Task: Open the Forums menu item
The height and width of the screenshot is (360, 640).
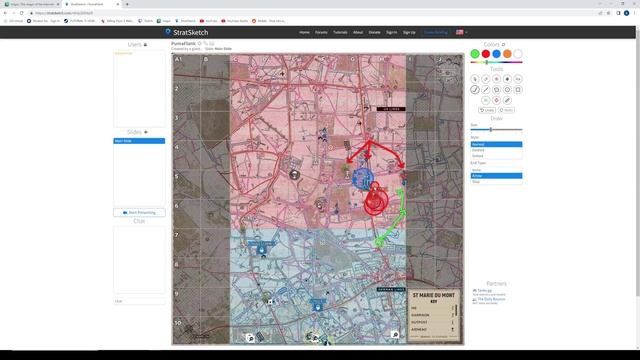Action: pos(321,32)
